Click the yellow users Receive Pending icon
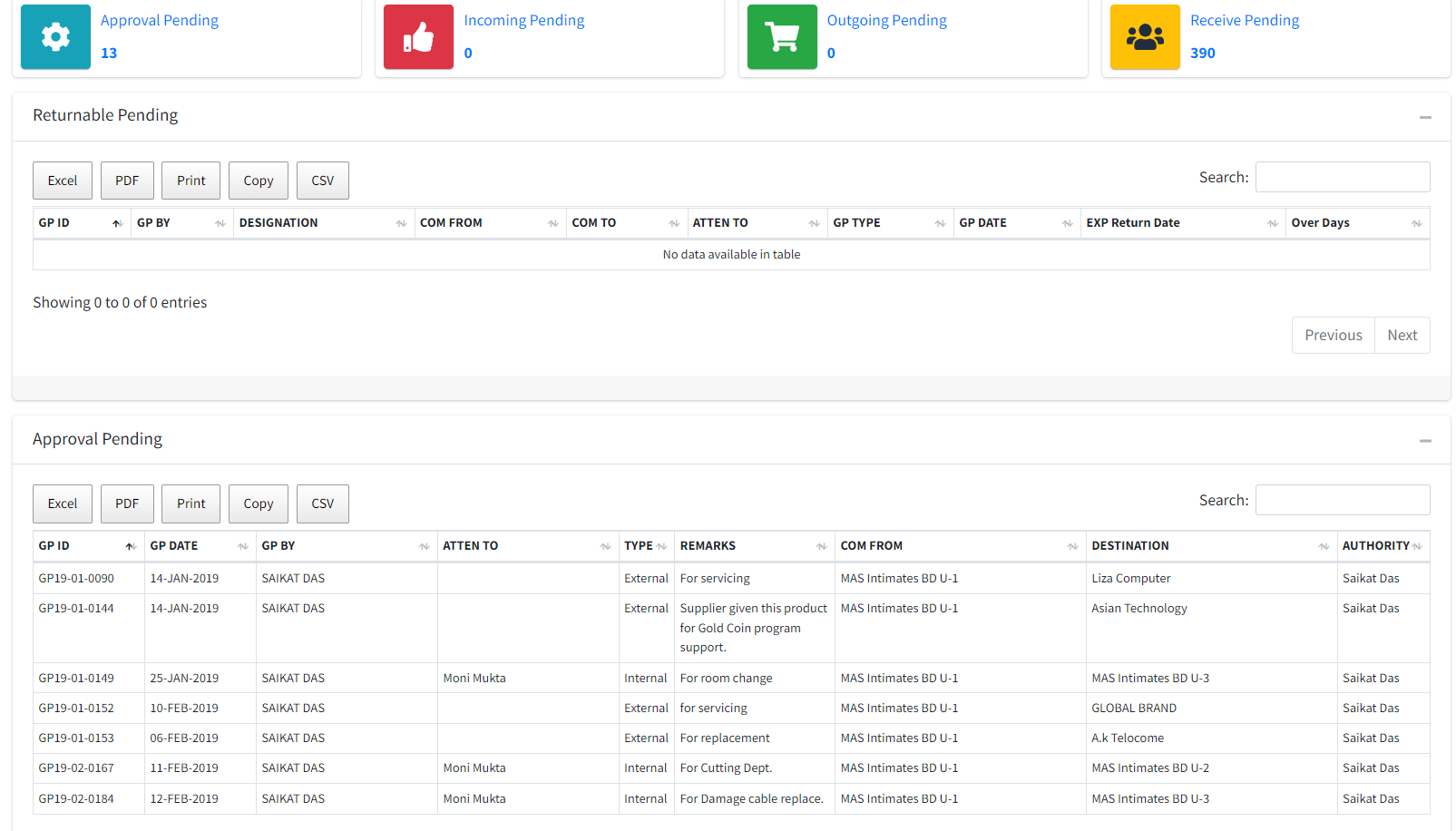The width and height of the screenshot is (1456, 831). click(1144, 37)
